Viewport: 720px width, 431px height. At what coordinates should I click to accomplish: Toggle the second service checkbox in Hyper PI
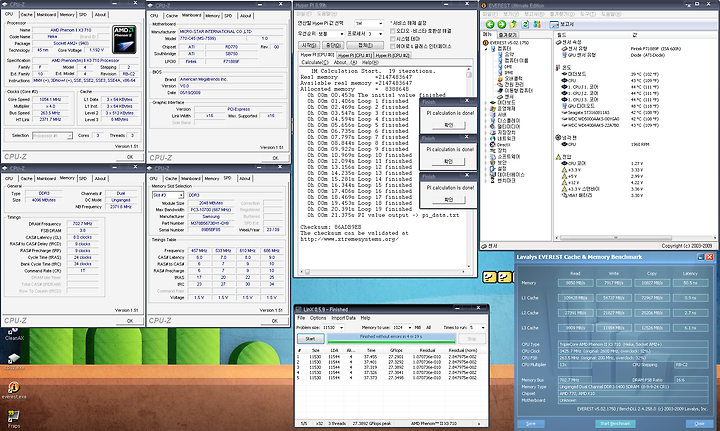click(x=393, y=39)
